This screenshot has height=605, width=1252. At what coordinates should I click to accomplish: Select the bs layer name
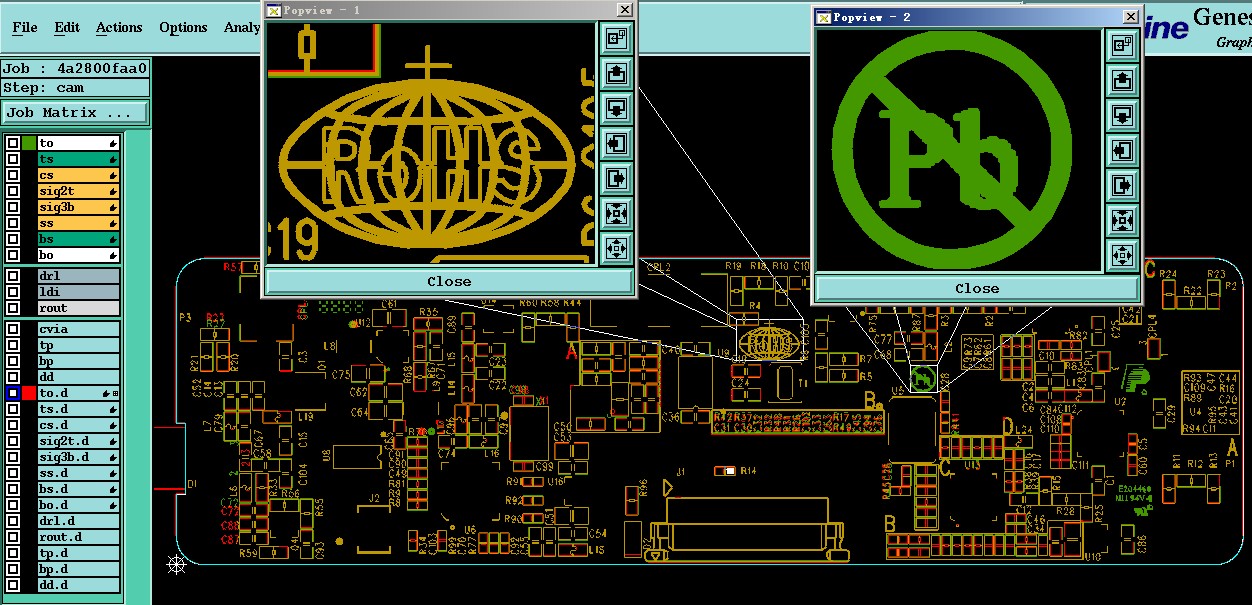pyautogui.click(x=79, y=239)
